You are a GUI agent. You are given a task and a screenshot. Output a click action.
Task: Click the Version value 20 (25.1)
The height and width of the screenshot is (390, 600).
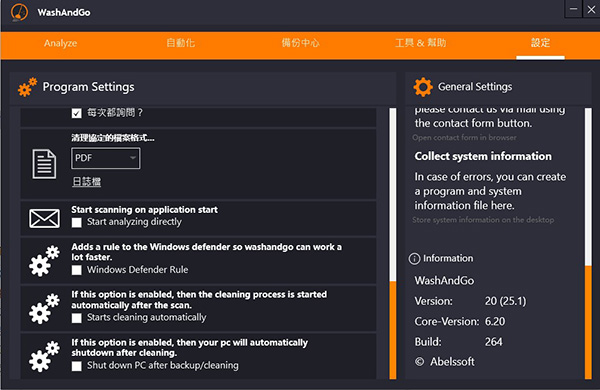[x=505, y=301]
